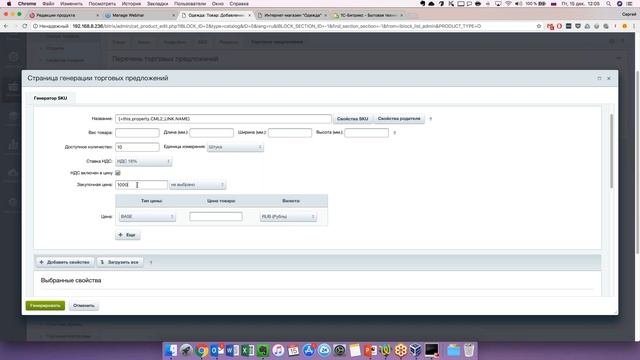Click 'Свойства SKU' button

click(x=353, y=119)
